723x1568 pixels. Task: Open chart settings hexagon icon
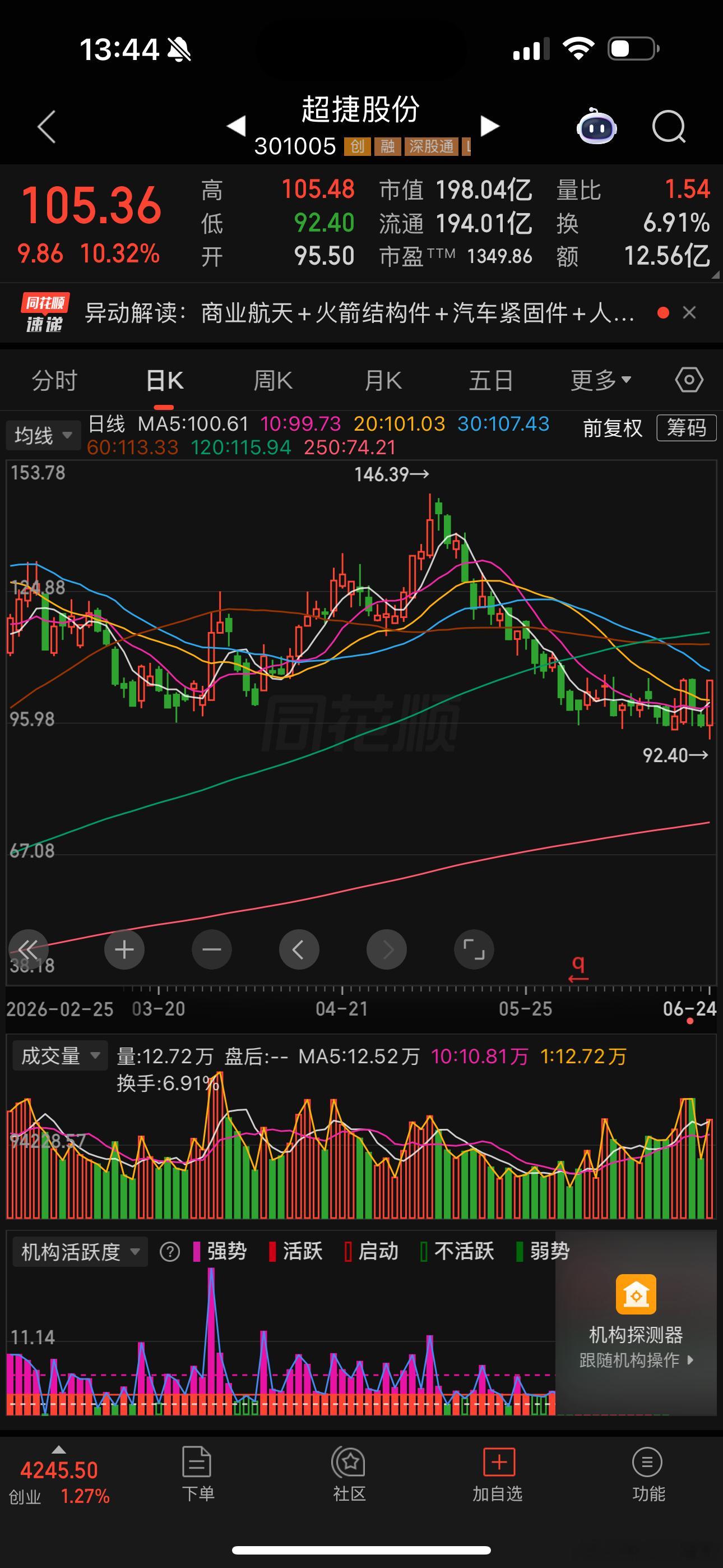689,380
